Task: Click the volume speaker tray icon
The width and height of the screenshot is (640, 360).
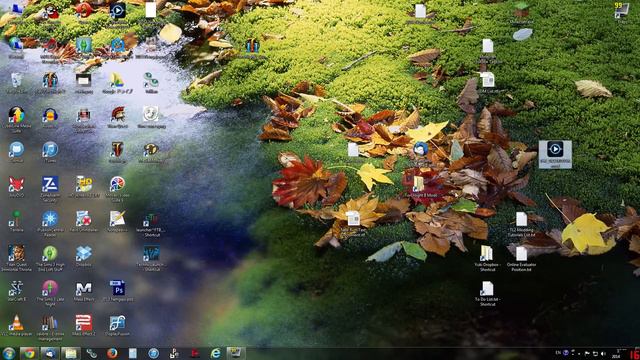Action: [603, 353]
